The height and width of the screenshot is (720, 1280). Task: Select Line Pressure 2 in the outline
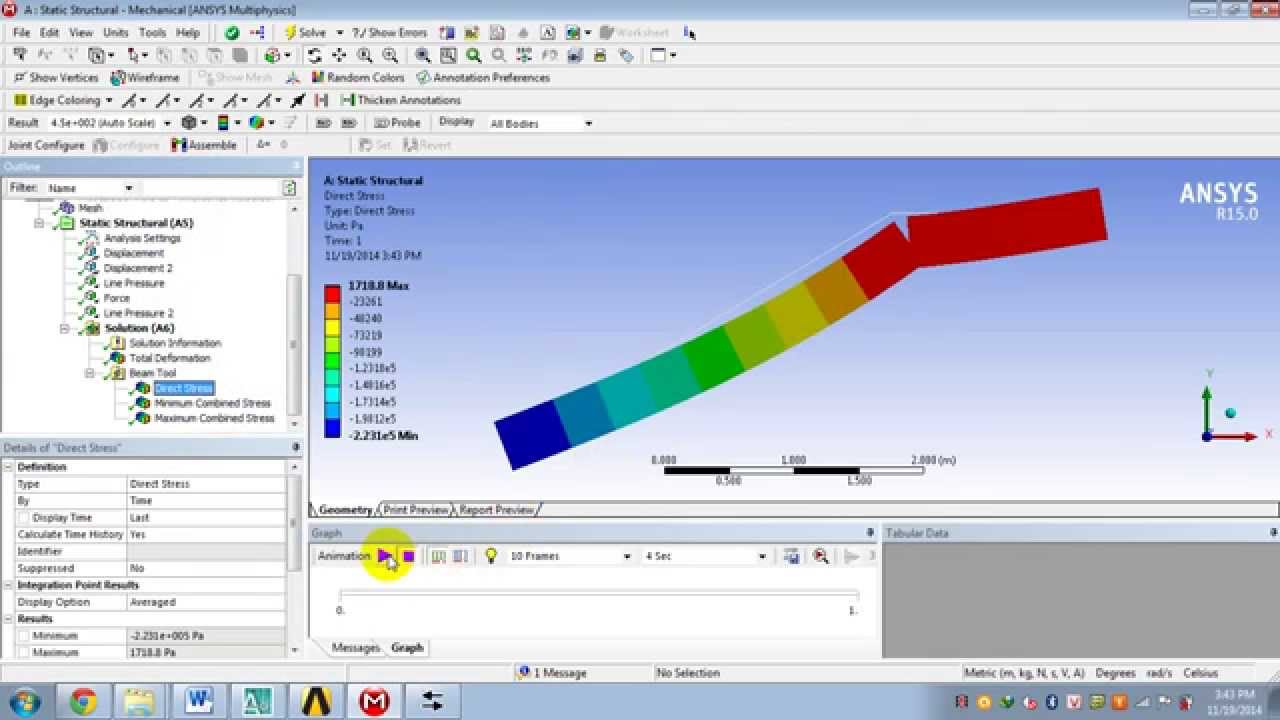138,313
